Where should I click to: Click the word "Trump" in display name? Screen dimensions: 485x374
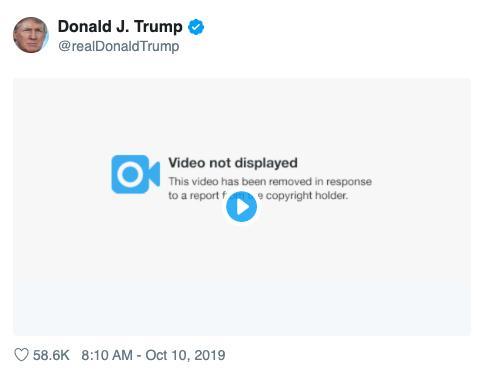coord(158,27)
